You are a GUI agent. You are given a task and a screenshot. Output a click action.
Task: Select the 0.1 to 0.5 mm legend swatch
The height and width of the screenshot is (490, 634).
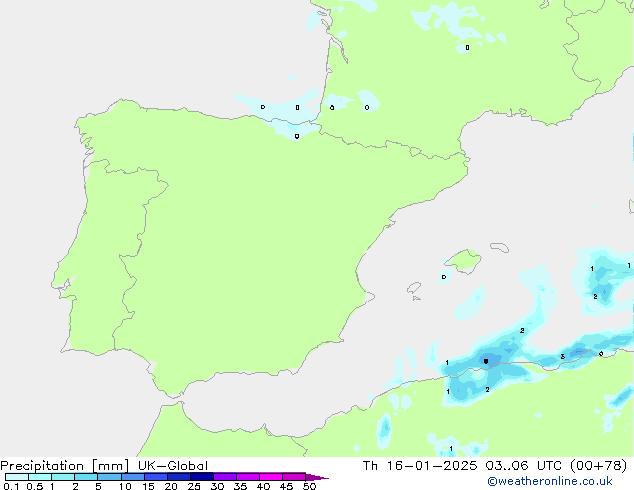coord(17,477)
